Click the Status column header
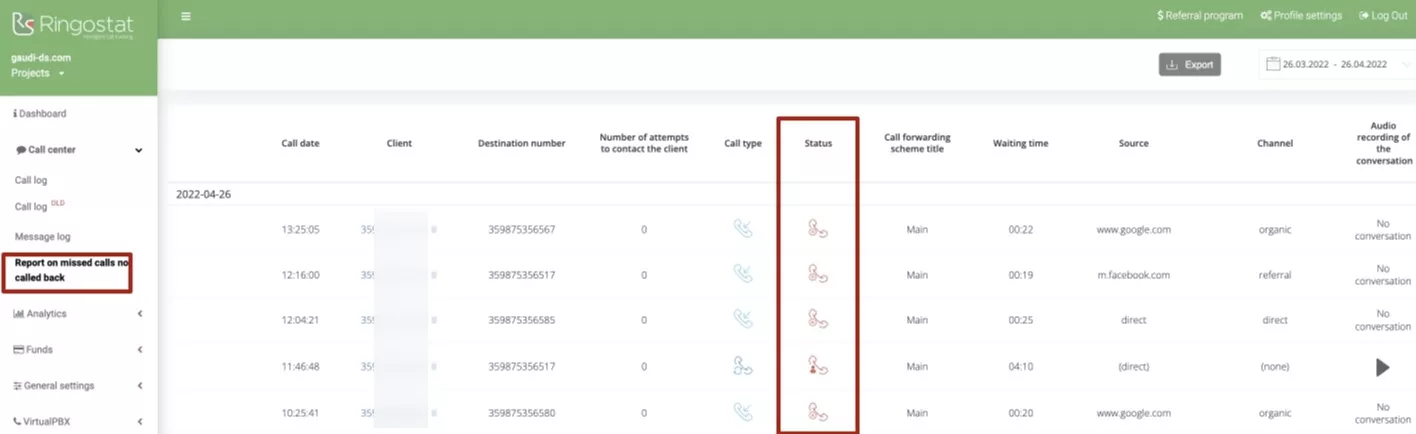 click(x=818, y=143)
